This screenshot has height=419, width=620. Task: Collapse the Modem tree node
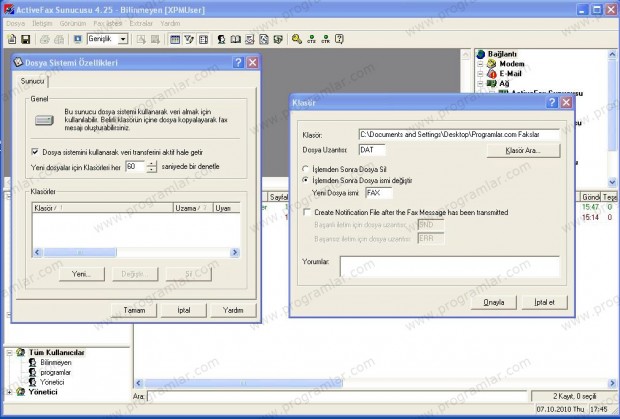tap(480, 64)
